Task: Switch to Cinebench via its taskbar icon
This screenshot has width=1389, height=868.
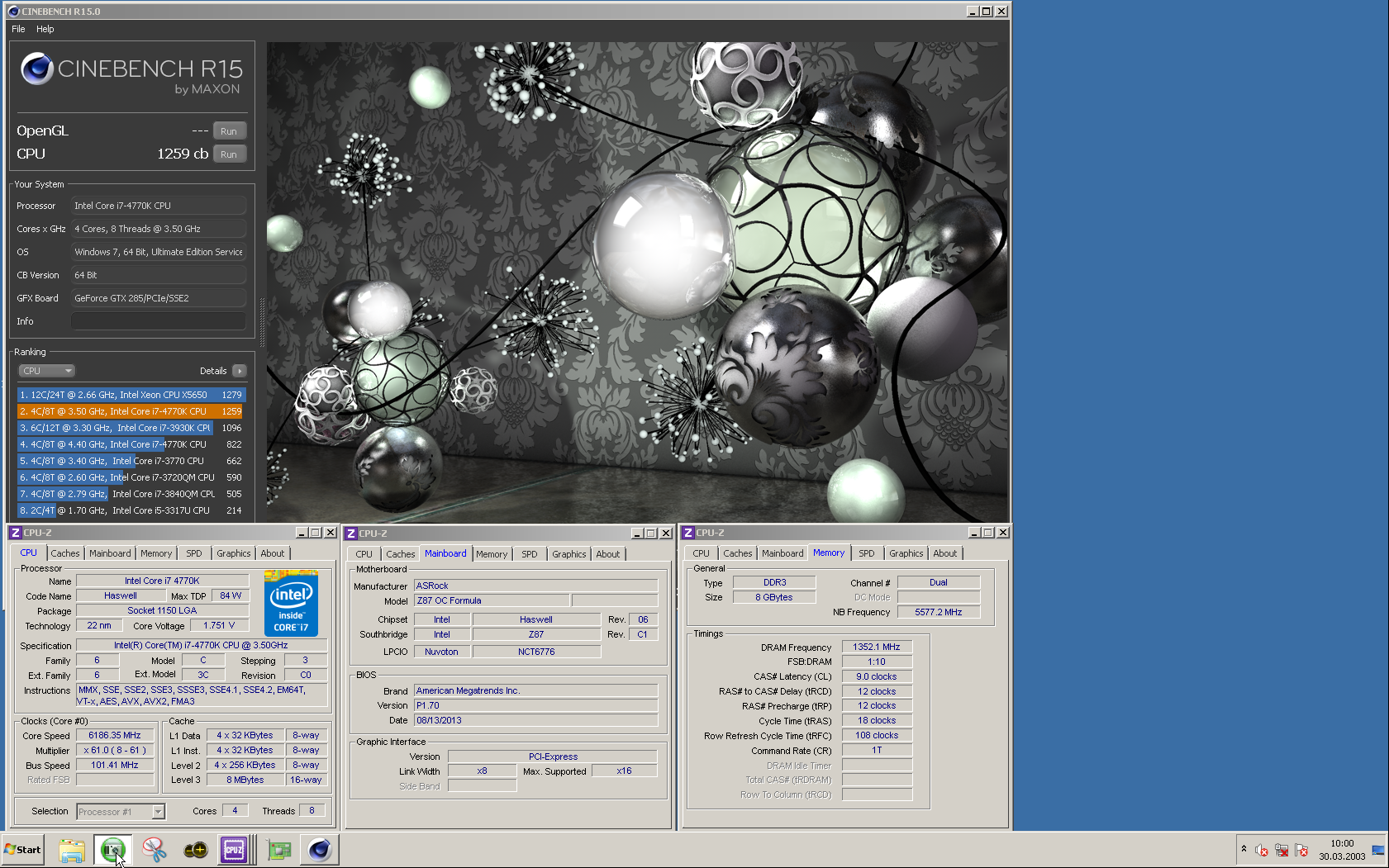Action: (320, 850)
